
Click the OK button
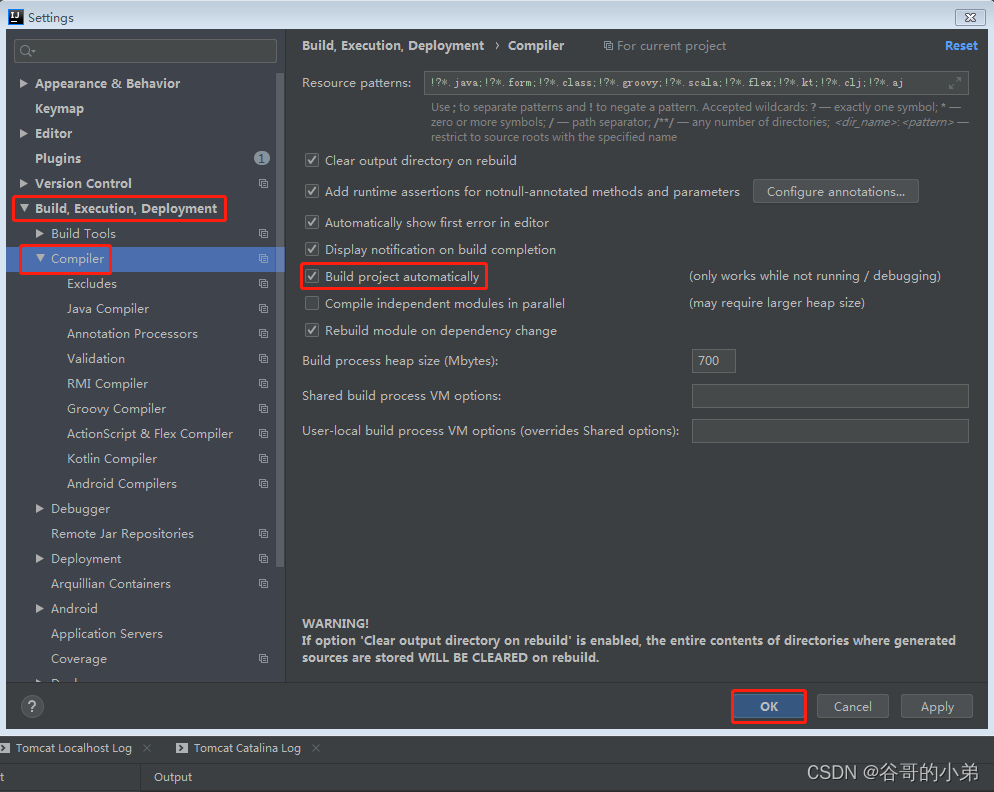[x=769, y=706]
